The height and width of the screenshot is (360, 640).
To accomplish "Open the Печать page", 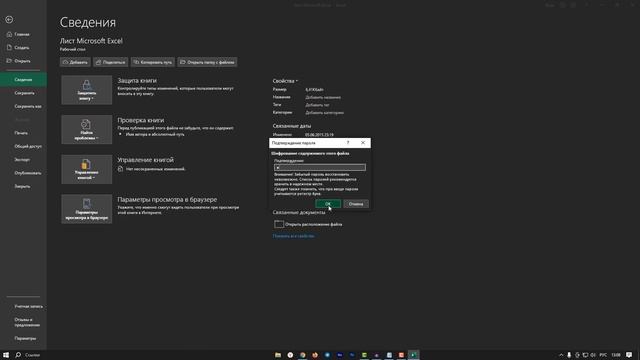I will [21, 133].
